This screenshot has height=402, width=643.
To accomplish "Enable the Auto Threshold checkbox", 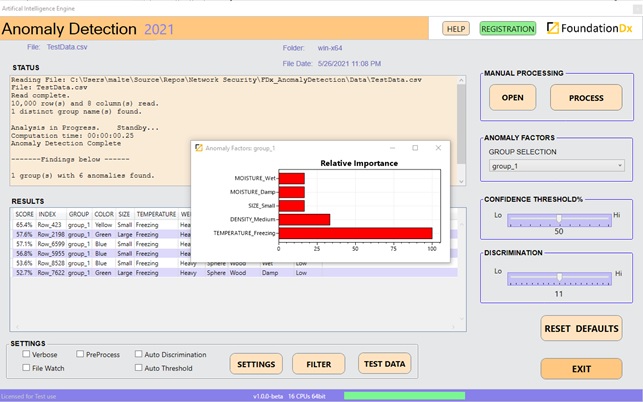I will coord(139,367).
